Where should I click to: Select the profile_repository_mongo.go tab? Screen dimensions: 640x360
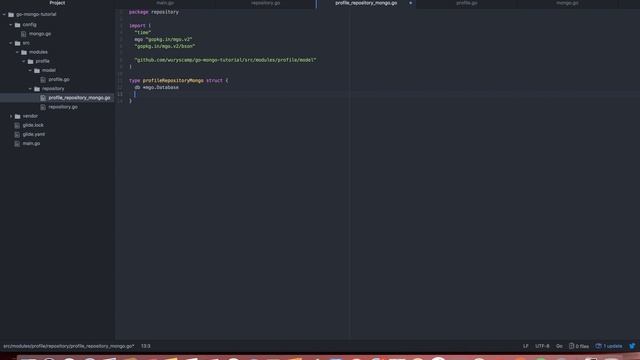(366, 3)
